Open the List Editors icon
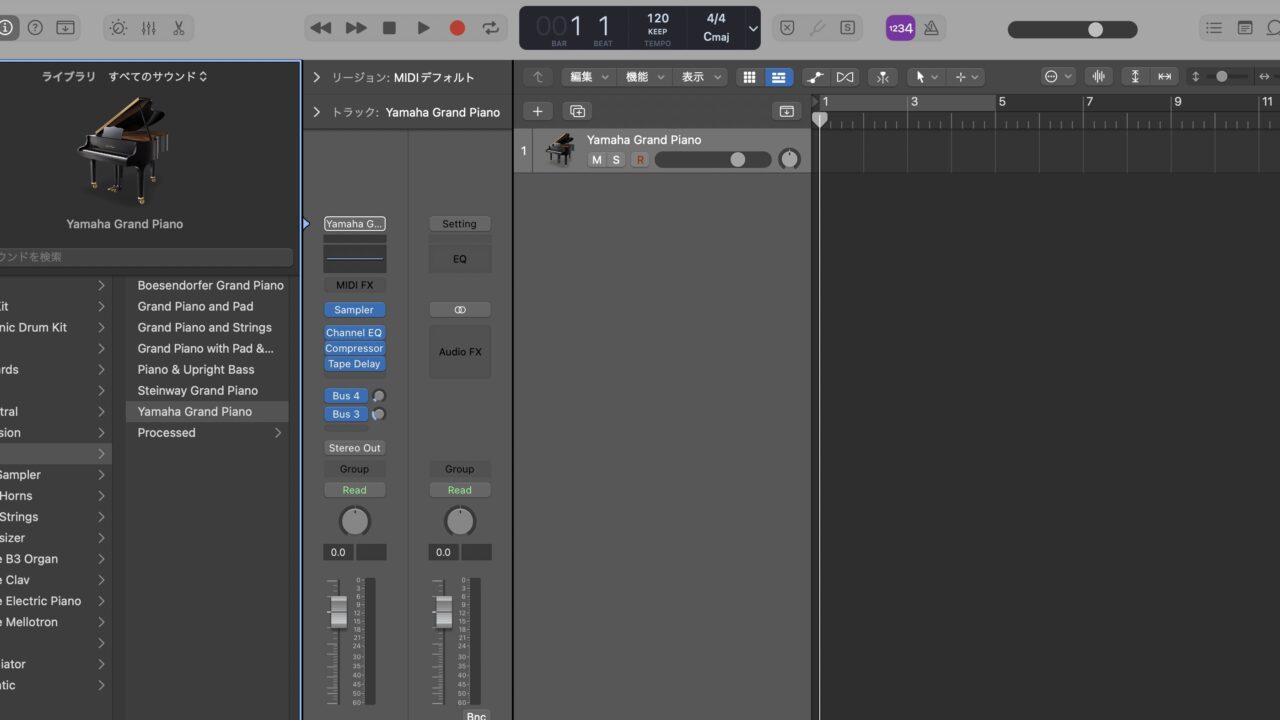The width and height of the screenshot is (1280, 720). 1214,28
